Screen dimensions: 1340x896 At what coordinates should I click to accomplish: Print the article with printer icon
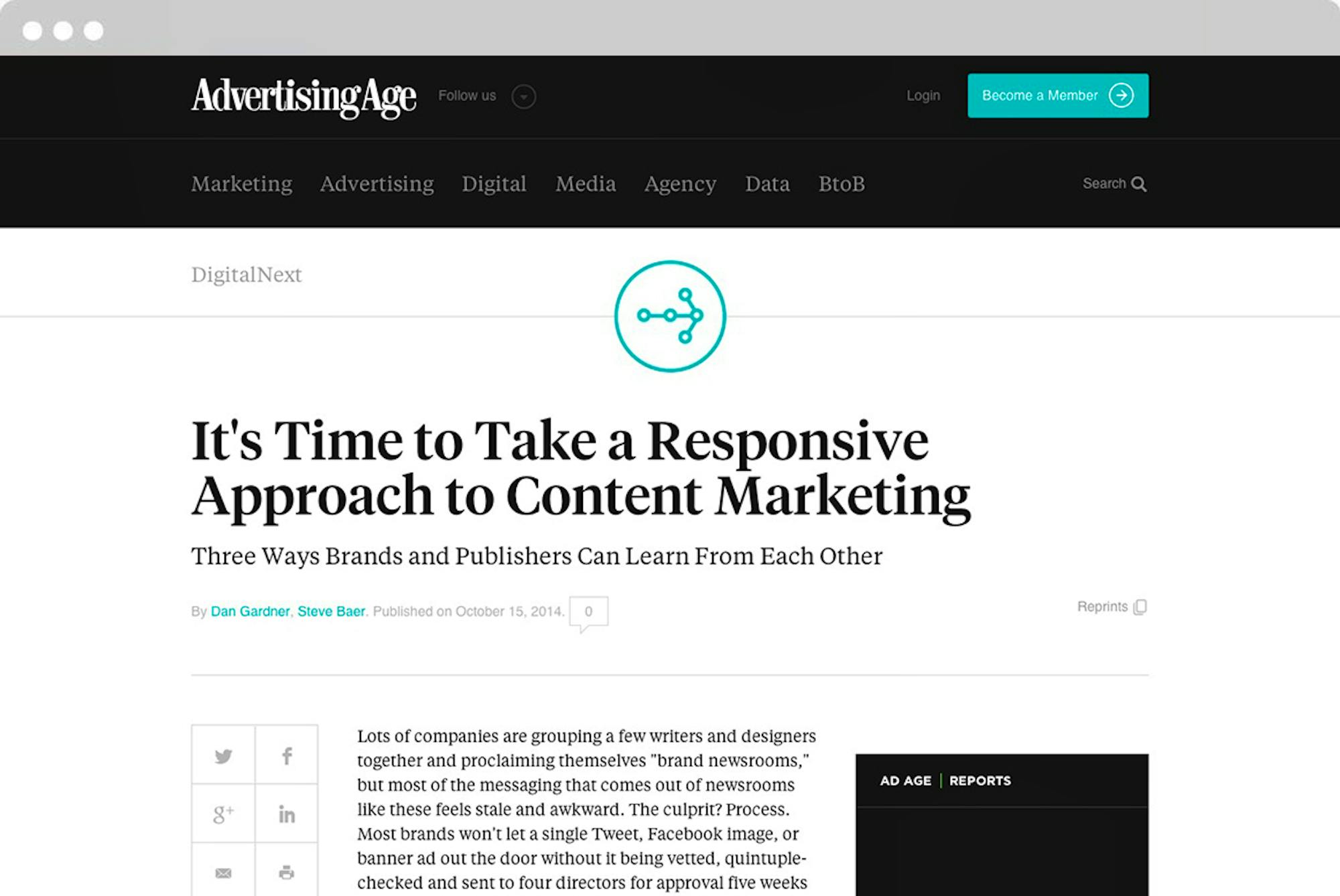(287, 873)
